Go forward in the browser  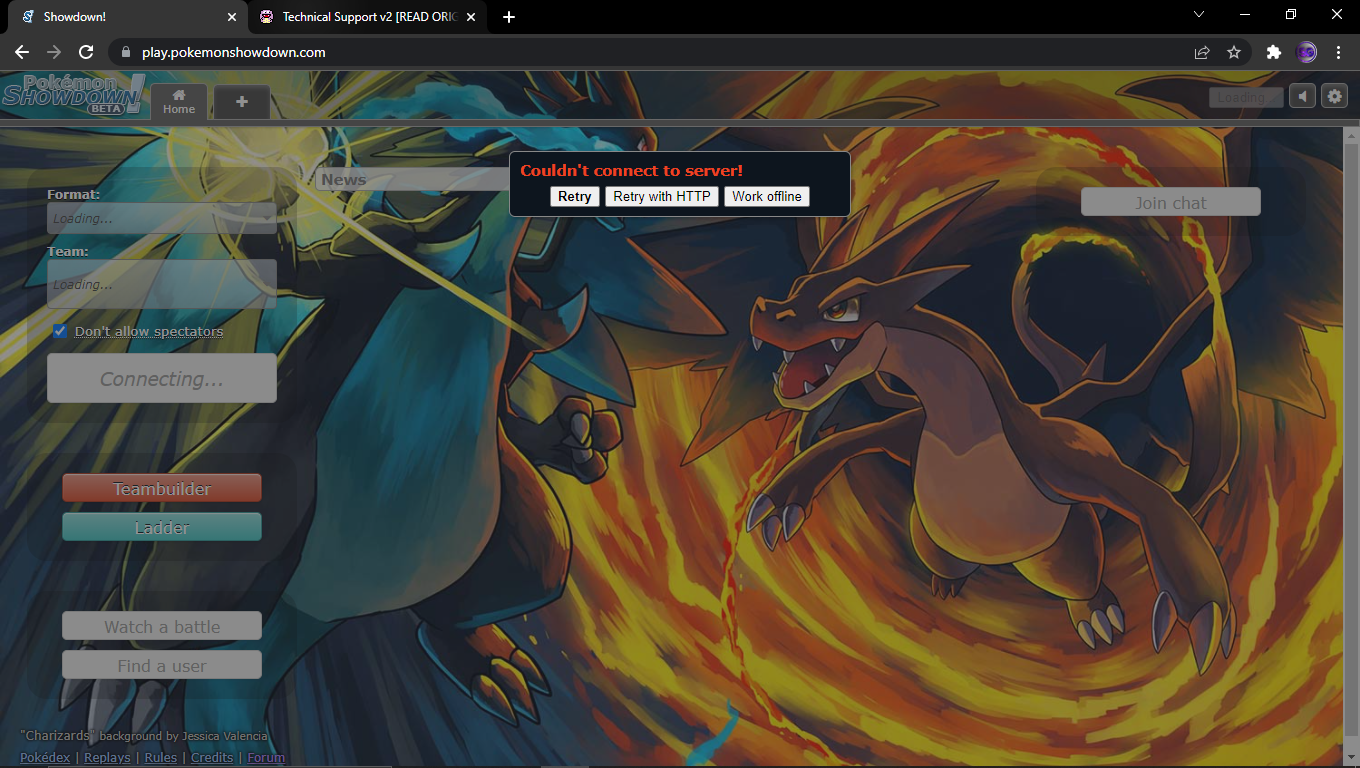54,52
